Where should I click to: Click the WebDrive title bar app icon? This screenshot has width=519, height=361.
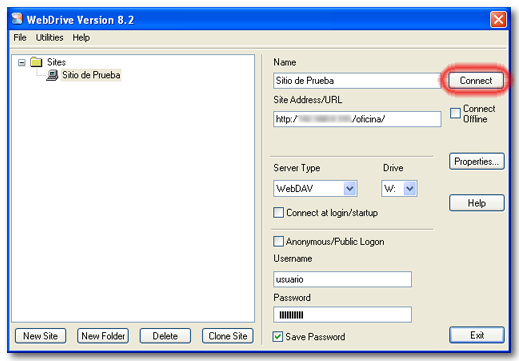coord(17,19)
